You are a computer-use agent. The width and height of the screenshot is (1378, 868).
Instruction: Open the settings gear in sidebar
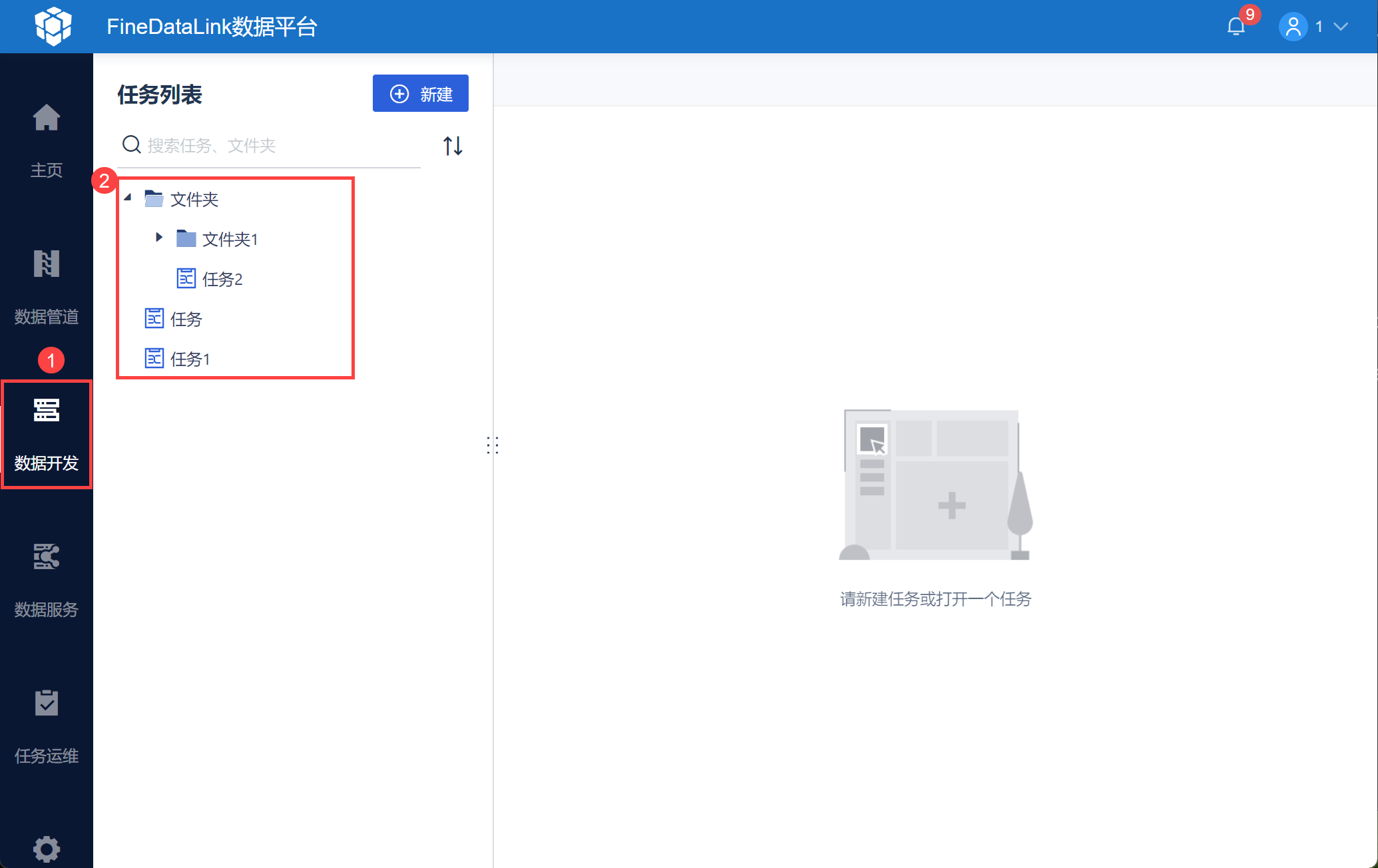(x=47, y=849)
